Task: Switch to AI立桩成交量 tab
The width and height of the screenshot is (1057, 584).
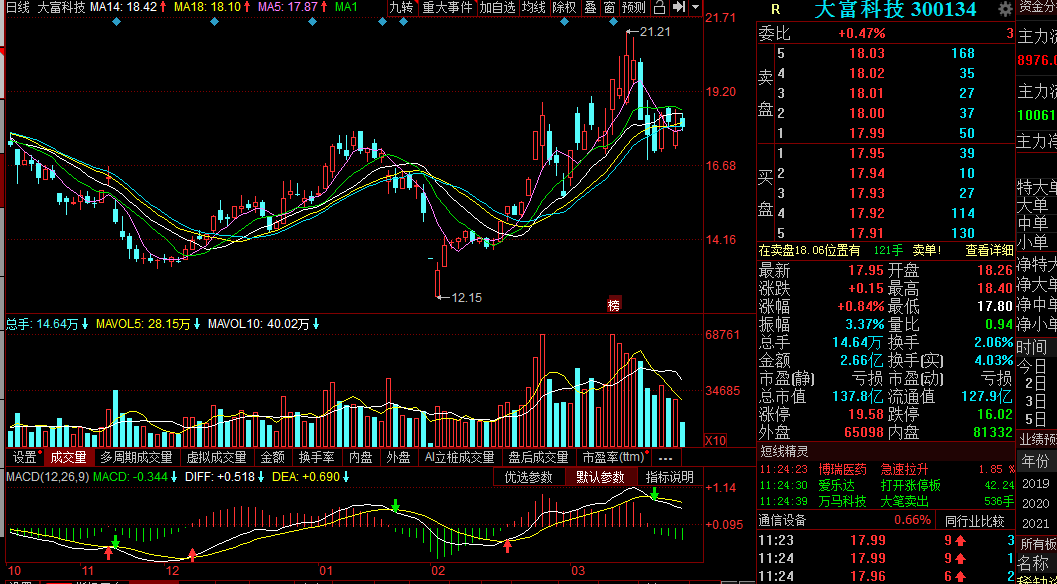Action: point(460,457)
